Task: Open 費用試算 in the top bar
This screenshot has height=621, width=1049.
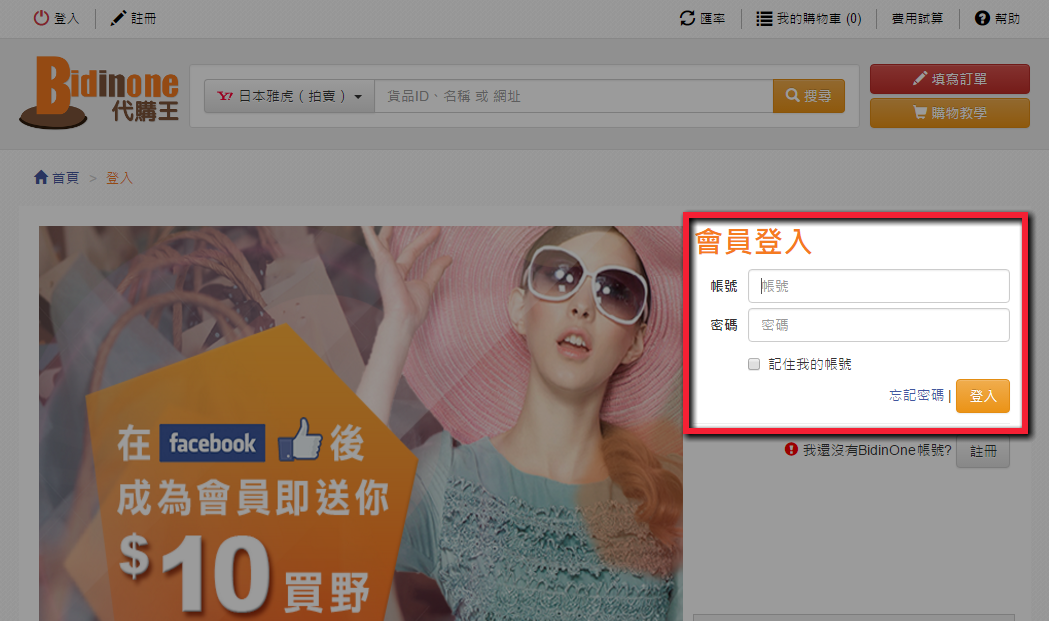Action: pyautogui.click(x=917, y=19)
